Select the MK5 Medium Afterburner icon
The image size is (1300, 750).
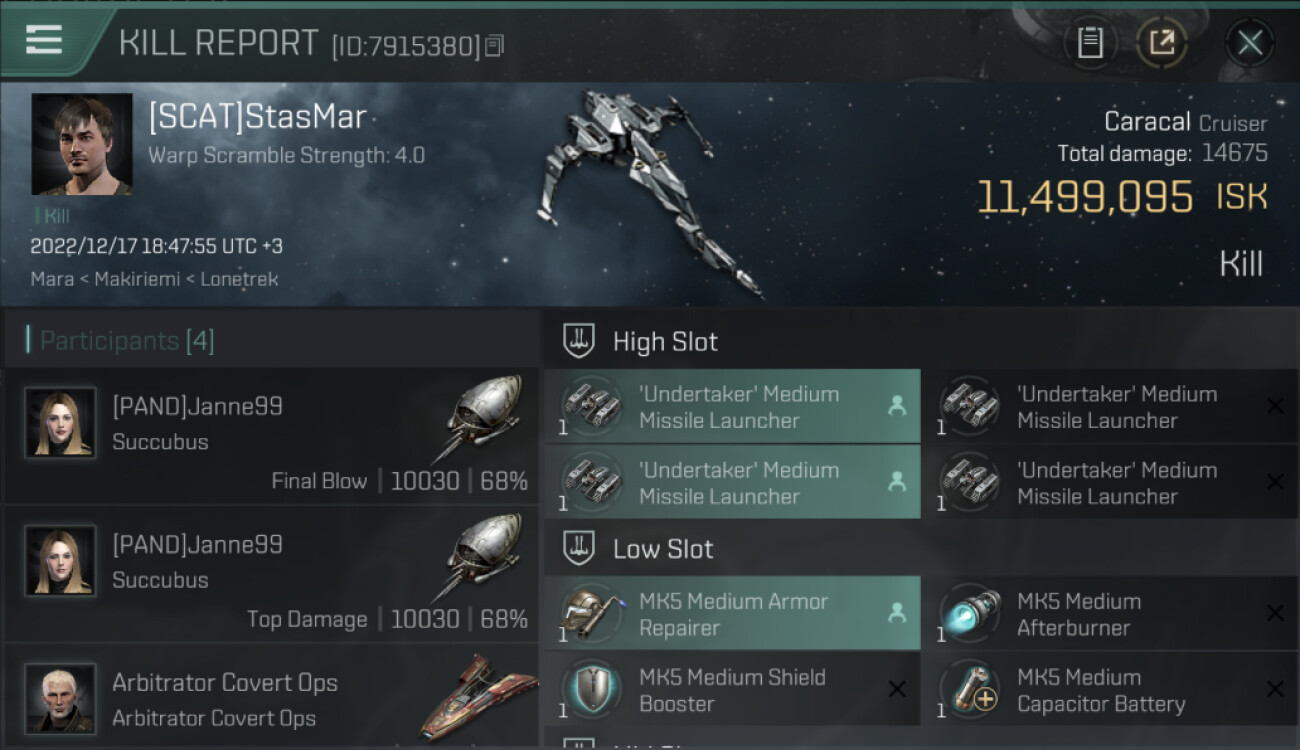[x=970, y=613]
